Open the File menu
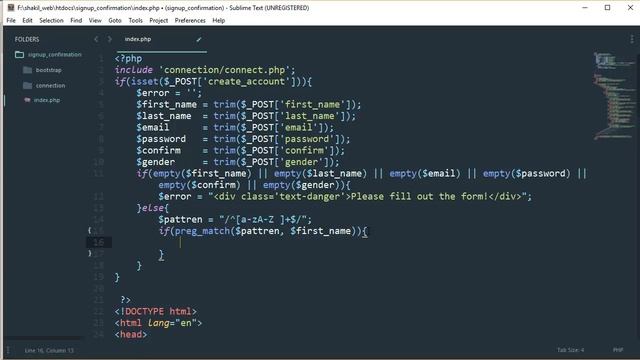 point(11,20)
